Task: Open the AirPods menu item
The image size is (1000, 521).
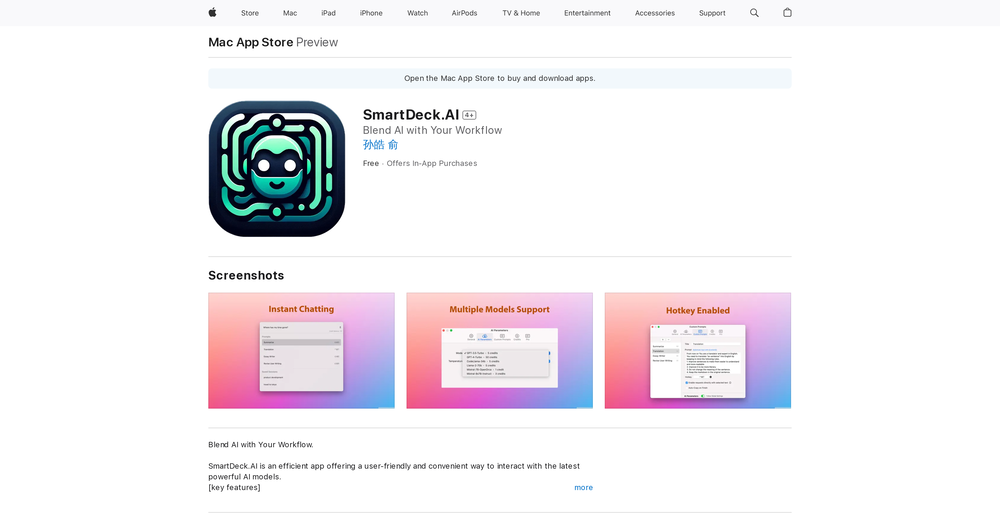Action: click(x=464, y=13)
